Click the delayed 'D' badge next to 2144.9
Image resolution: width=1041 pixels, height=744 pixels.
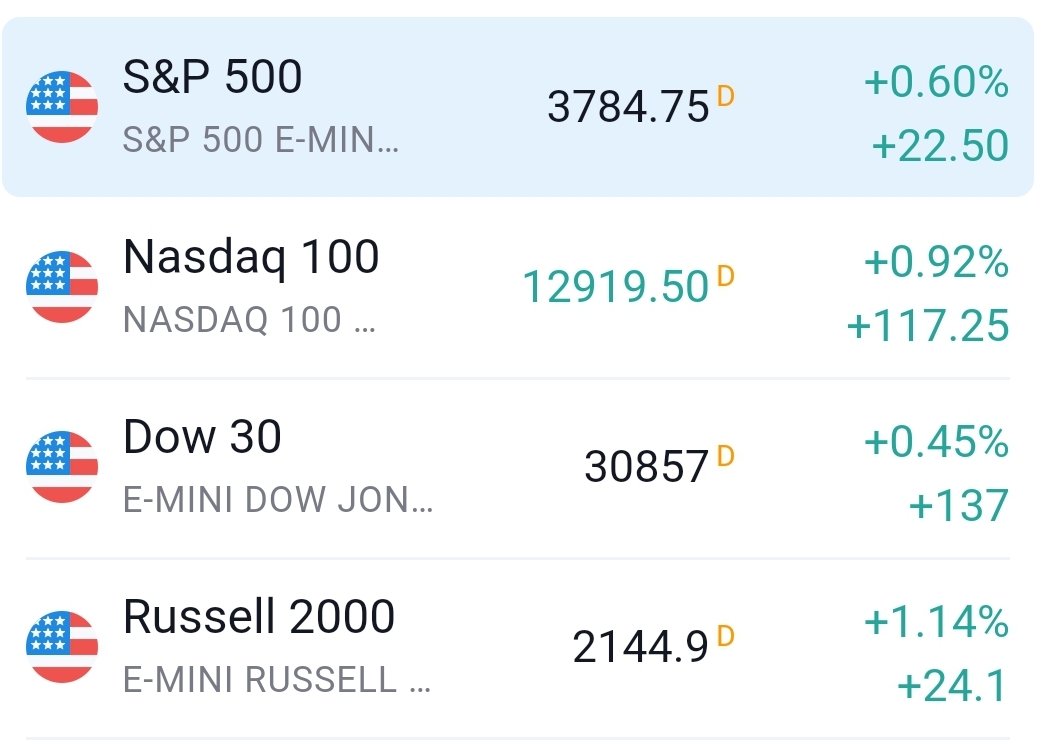coord(726,636)
